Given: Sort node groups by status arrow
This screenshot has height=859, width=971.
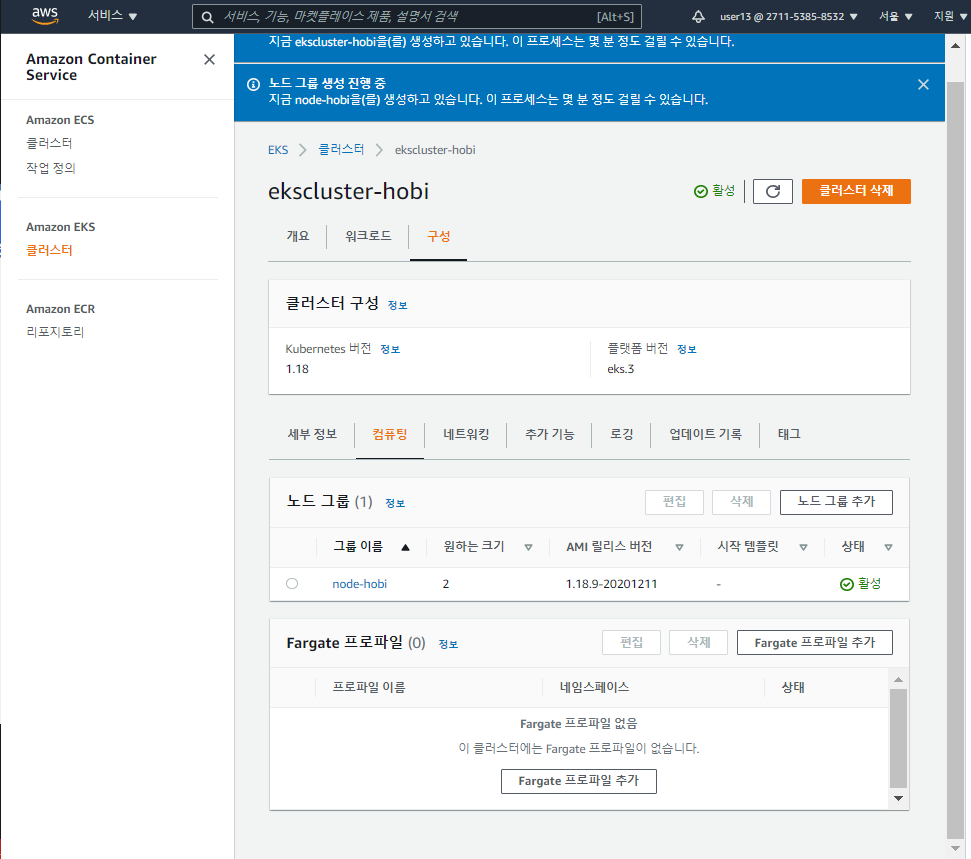Looking at the screenshot, I should 888,547.
